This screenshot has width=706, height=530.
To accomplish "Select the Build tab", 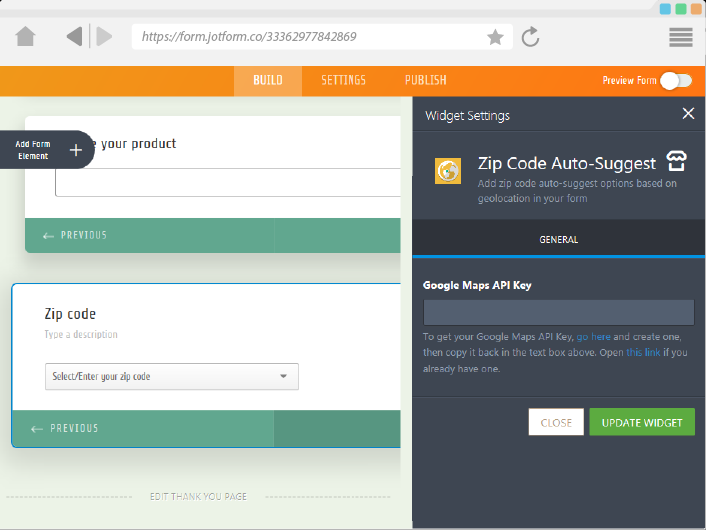I will point(267,80).
